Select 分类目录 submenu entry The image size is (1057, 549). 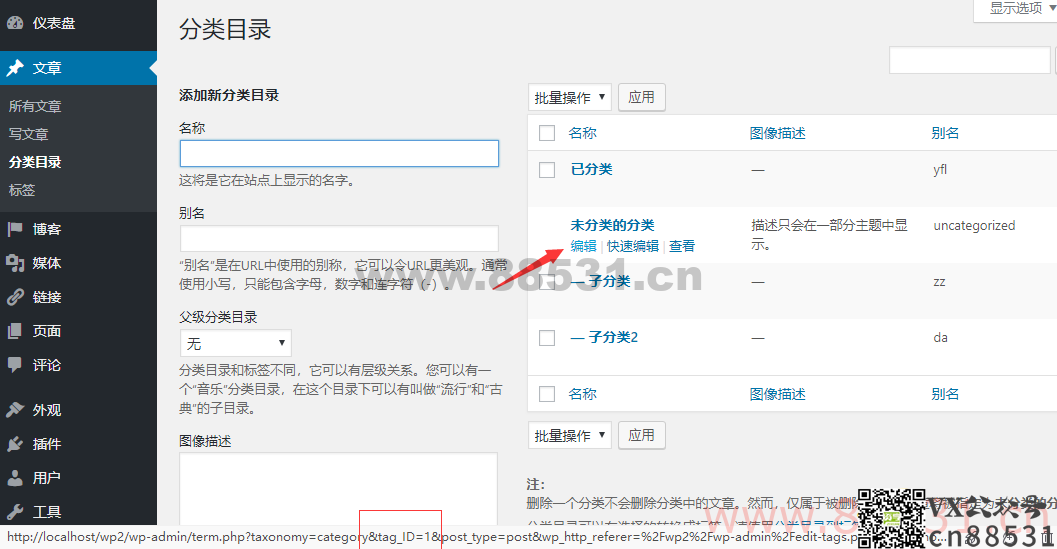tap(35, 162)
